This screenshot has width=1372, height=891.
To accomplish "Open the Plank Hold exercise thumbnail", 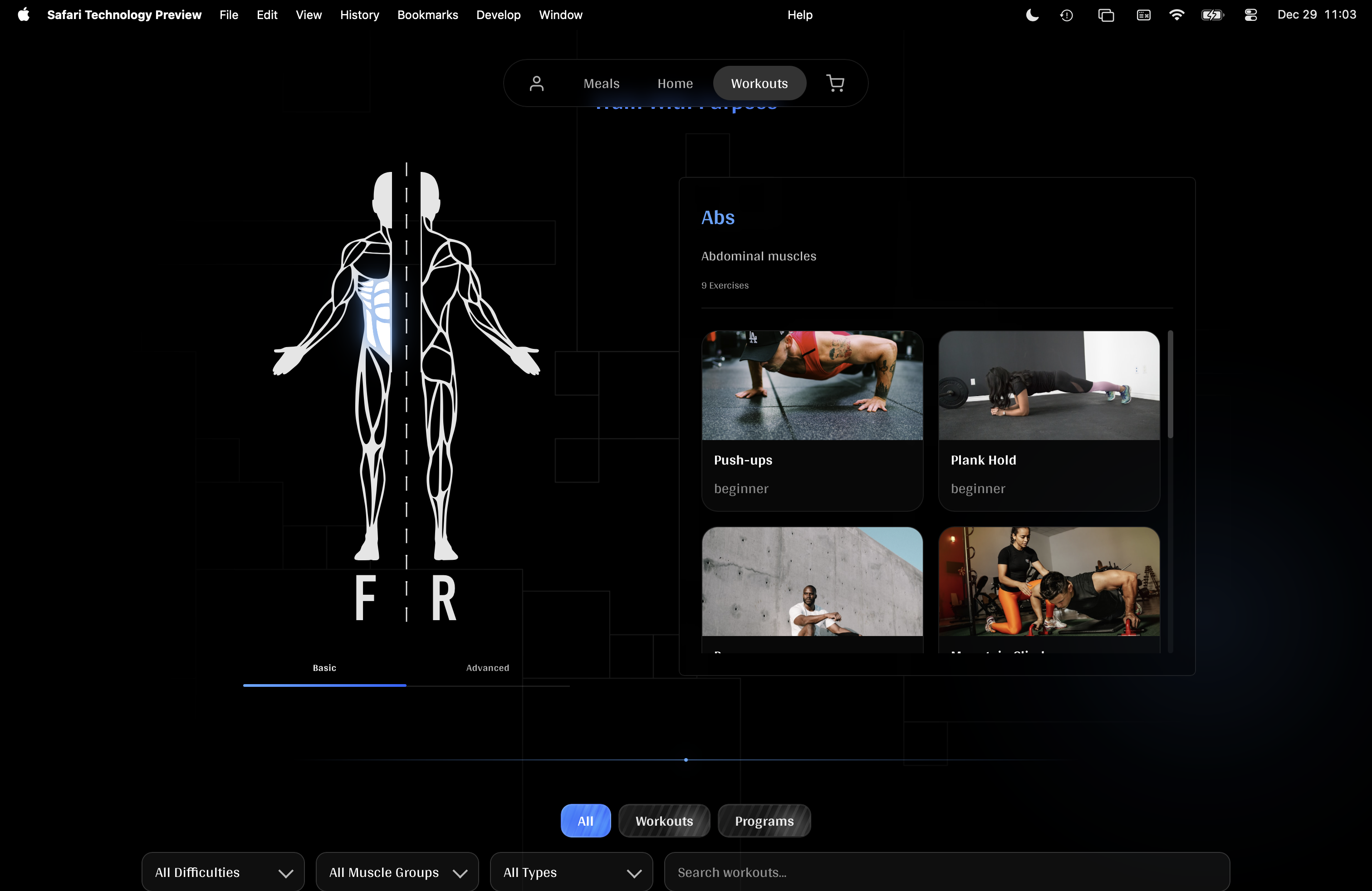I will click(x=1049, y=386).
